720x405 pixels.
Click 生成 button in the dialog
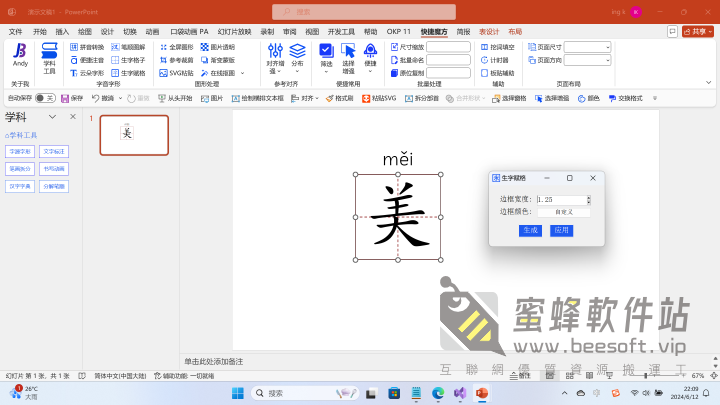(530, 230)
